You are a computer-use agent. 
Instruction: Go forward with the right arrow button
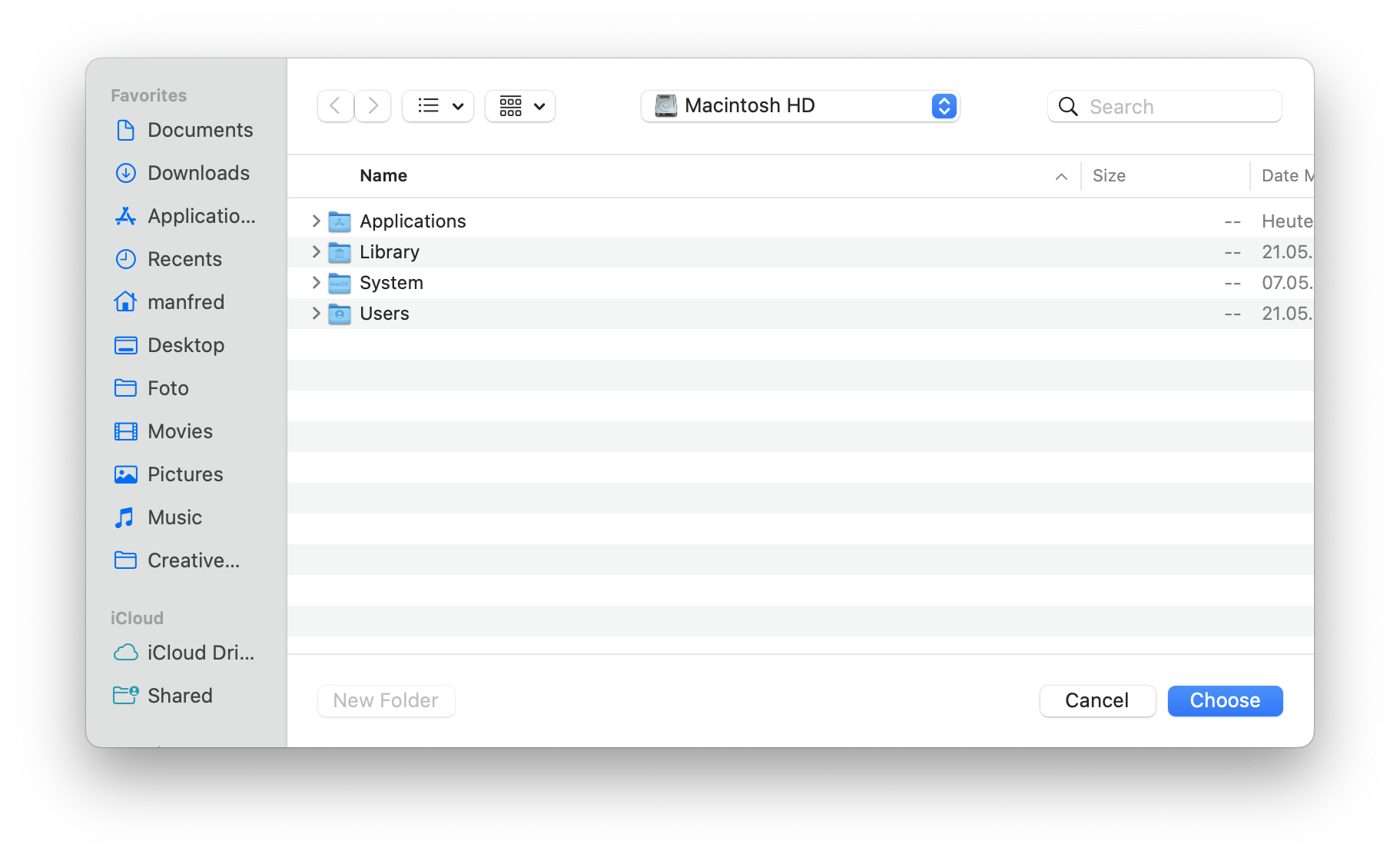tap(373, 106)
